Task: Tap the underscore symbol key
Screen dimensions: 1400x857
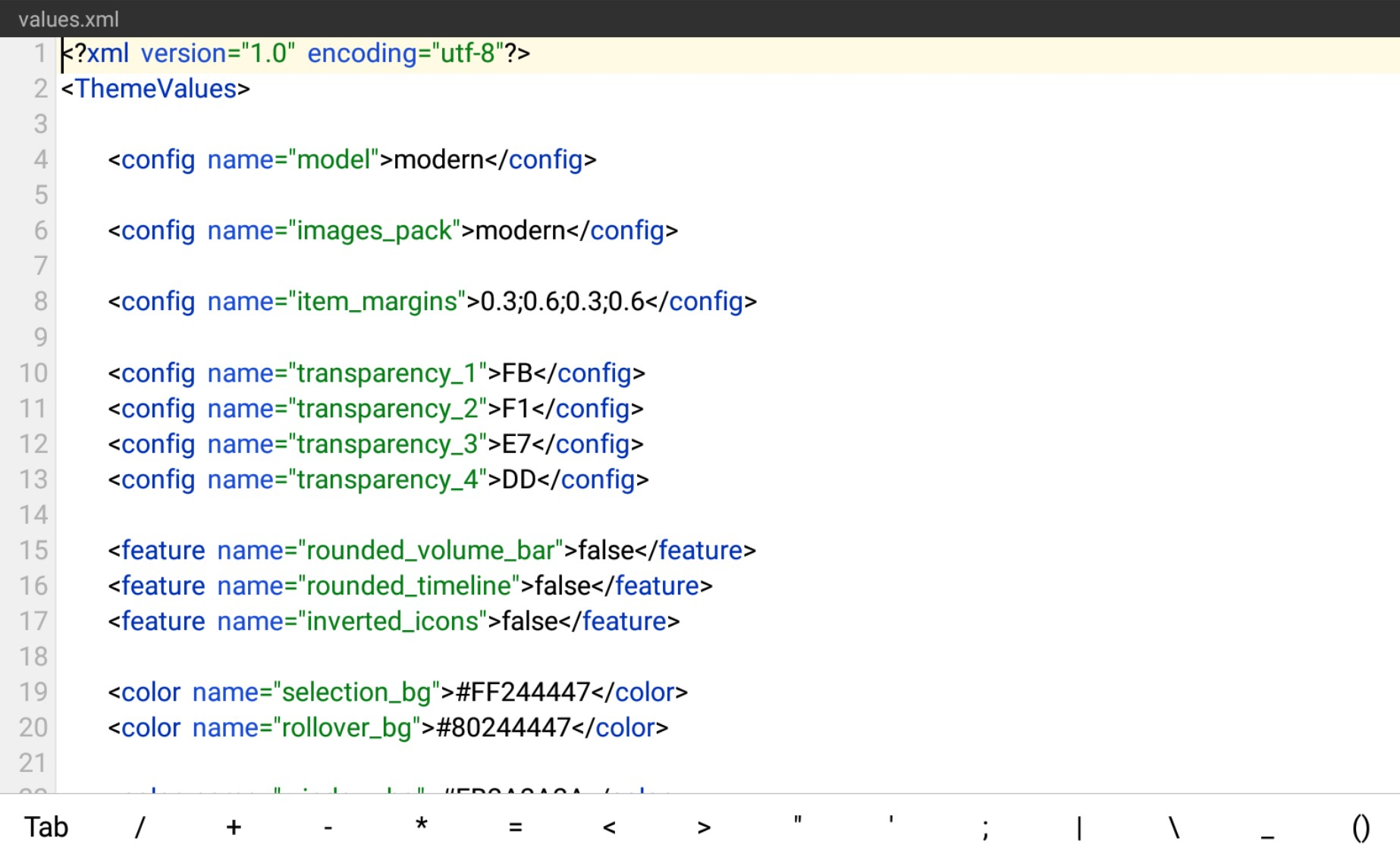Action: 1267,827
